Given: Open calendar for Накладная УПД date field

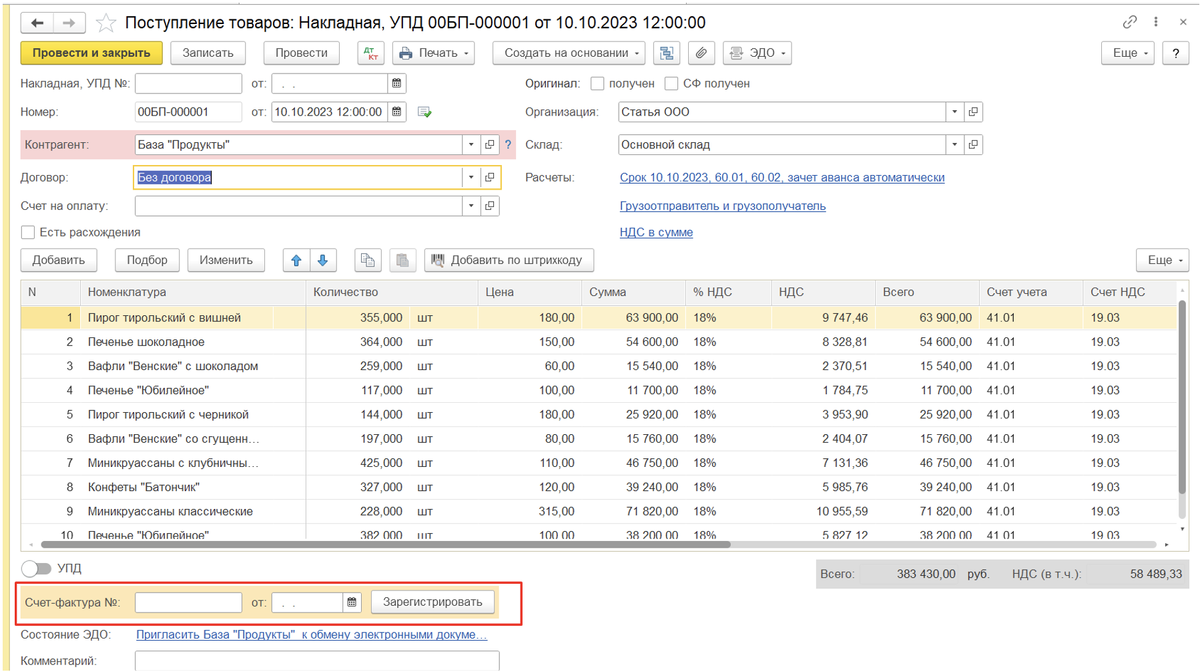Looking at the screenshot, I should [397, 84].
